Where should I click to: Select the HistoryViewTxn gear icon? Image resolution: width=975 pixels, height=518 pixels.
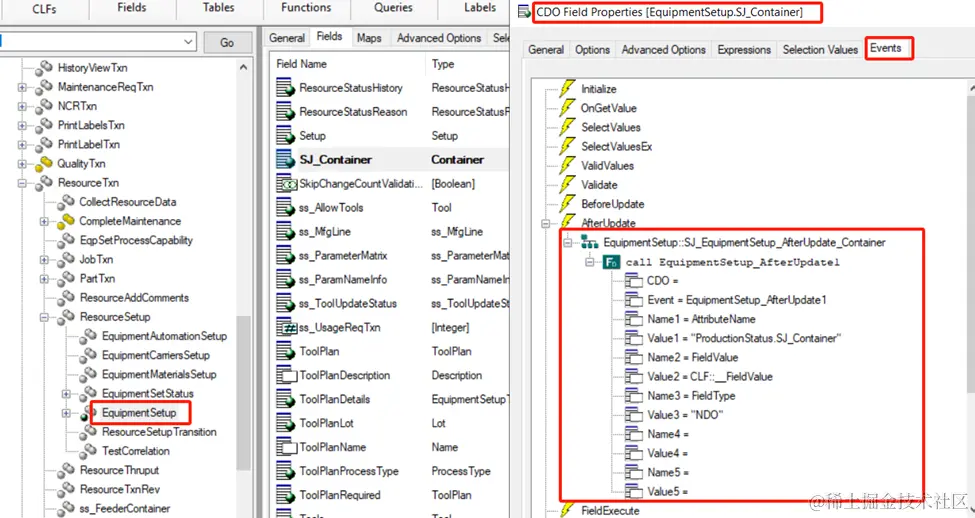[44, 67]
